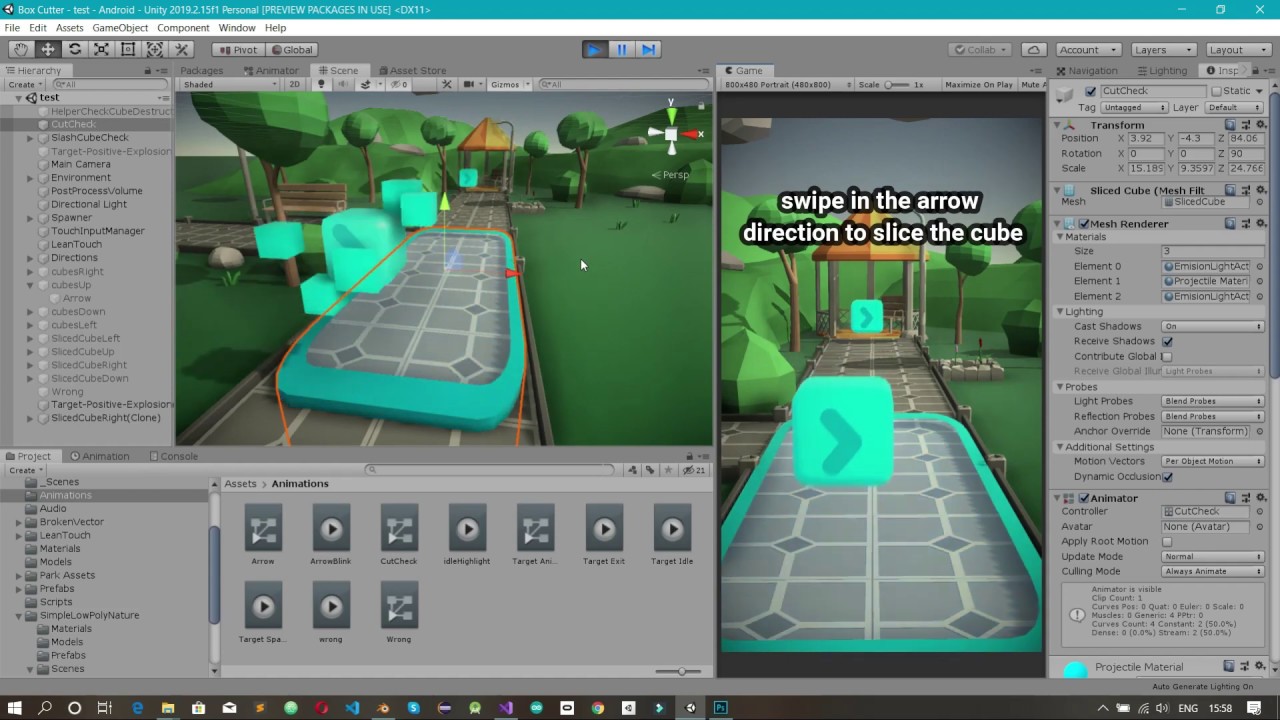
Task: Open the Gizmos dropdown
Action: point(509,84)
